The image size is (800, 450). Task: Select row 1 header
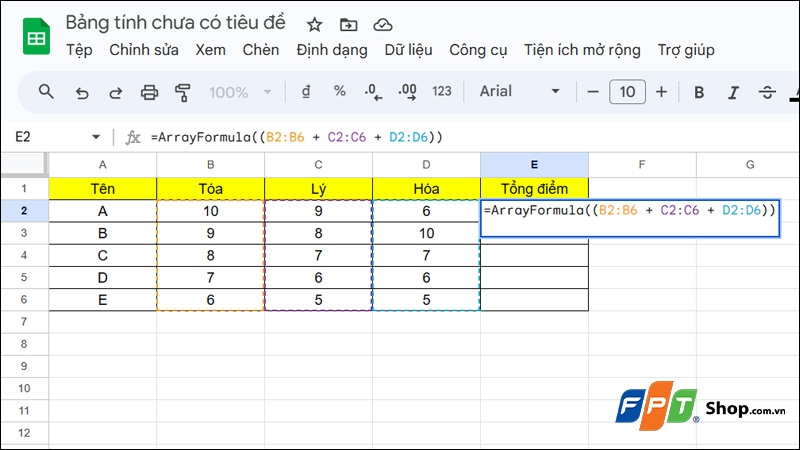coord(24,188)
